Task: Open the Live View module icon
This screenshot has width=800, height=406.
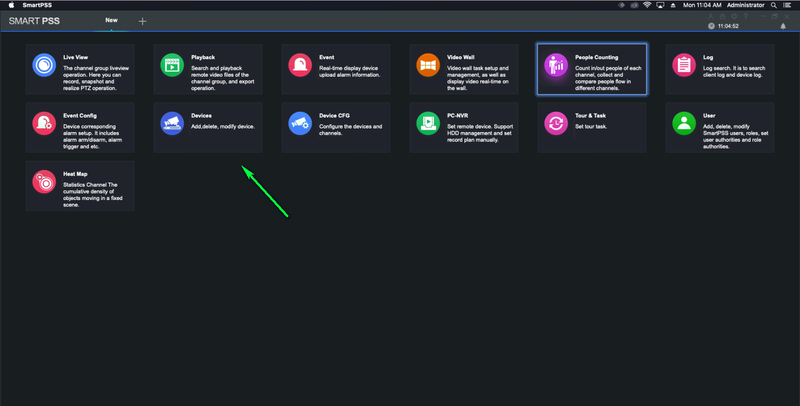Action: pyautogui.click(x=44, y=65)
